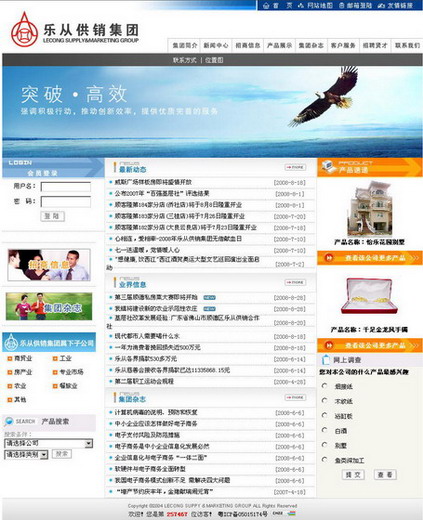Screen dimensions: 423x520
Task: Click the orange plus icon beside 其他
Action: pos(10,400)
